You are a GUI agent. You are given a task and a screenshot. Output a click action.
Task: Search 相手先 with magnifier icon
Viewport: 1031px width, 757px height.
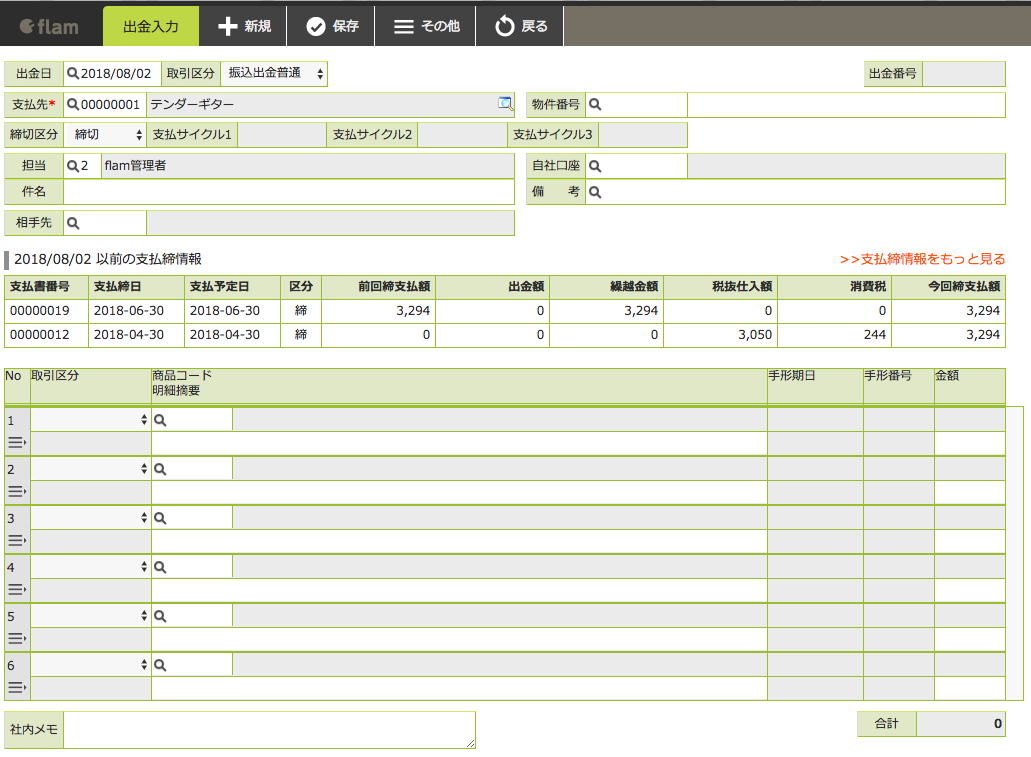point(73,223)
